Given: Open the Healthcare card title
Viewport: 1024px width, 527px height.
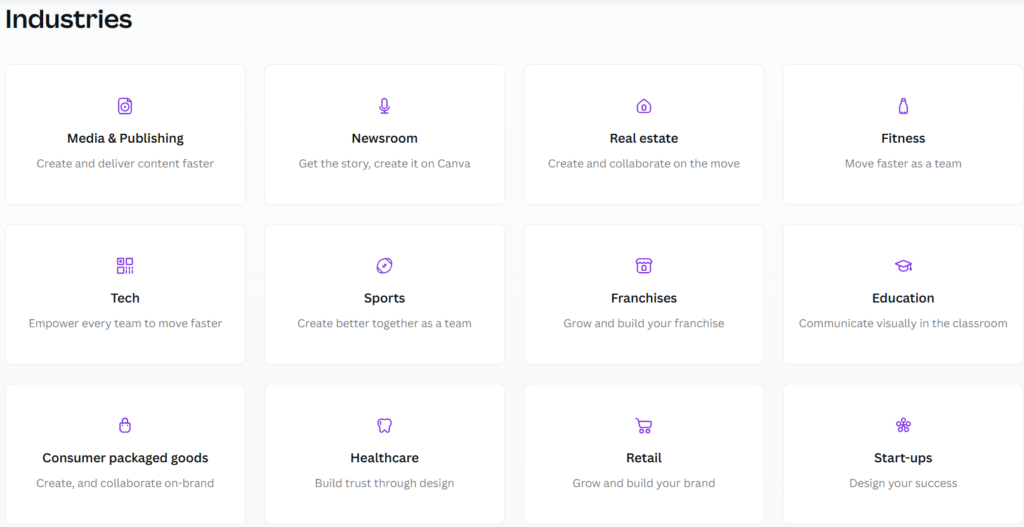Looking at the screenshot, I should click(385, 458).
